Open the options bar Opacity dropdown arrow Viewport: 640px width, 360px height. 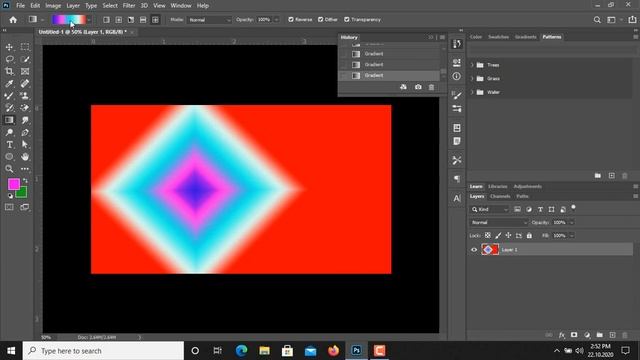click(x=276, y=20)
